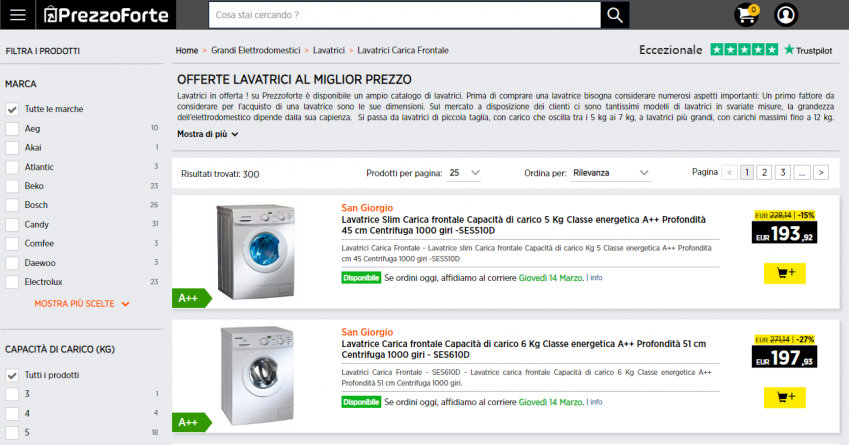Check the 5 kg capacity filter
The height and width of the screenshot is (445, 849).
pyautogui.click(x=12, y=433)
